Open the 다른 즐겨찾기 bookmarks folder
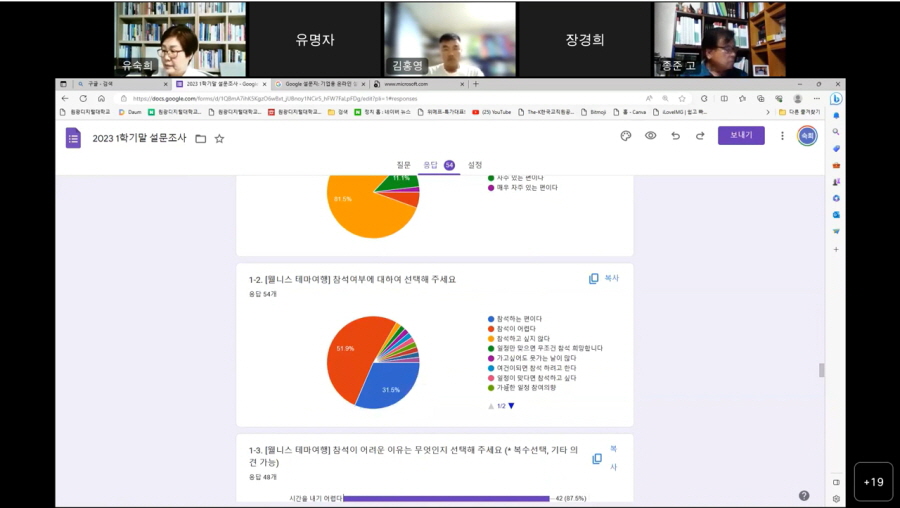The image size is (900, 508). tap(800, 113)
